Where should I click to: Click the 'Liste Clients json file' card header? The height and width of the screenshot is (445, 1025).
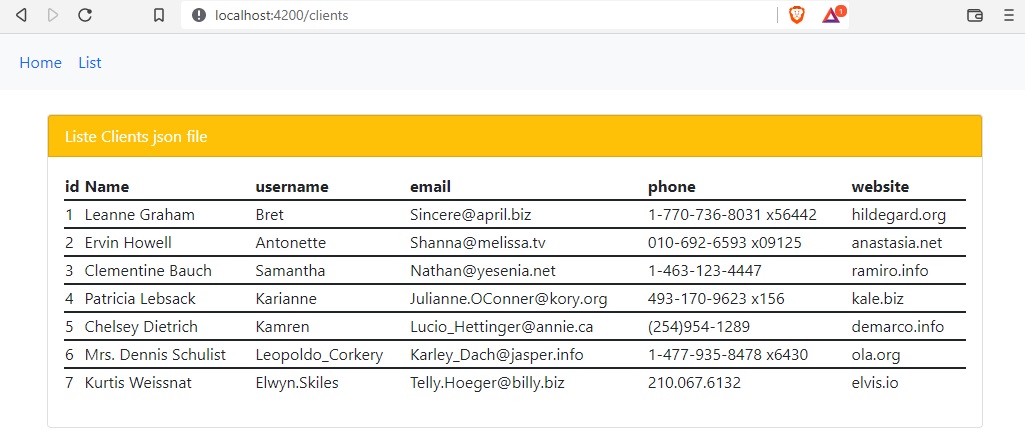point(514,136)
